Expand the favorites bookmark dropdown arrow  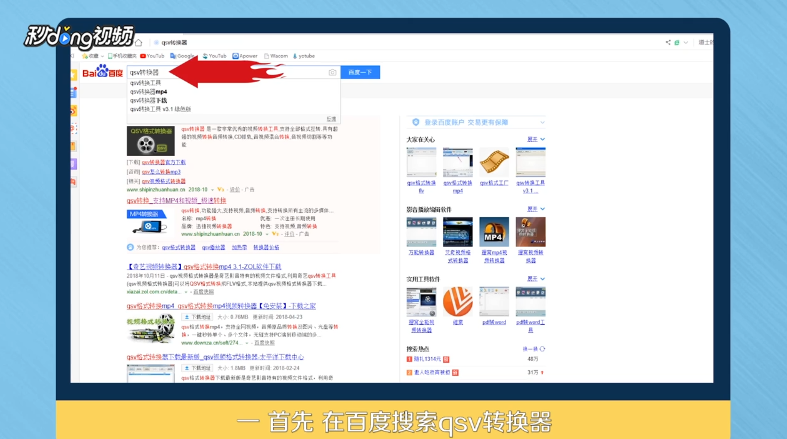pos(102,56)
